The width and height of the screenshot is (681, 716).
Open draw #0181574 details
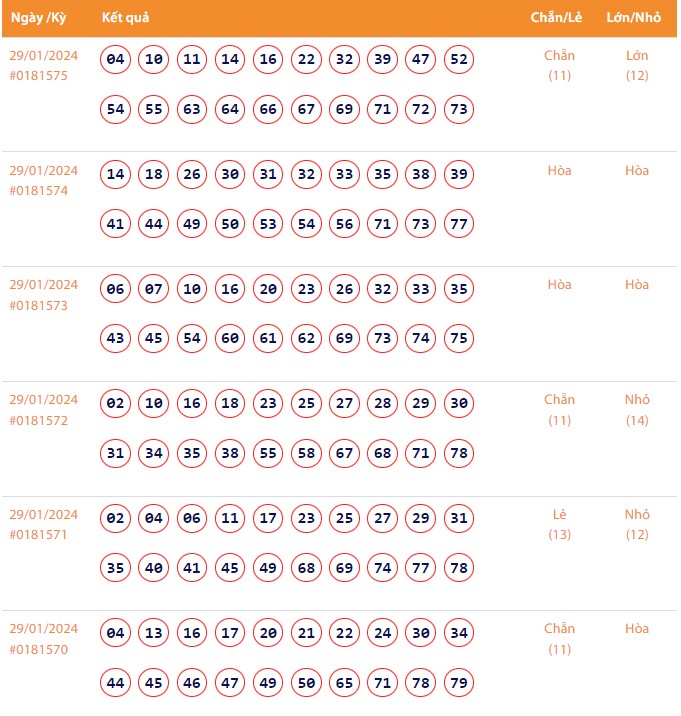[x=39, y=191]
